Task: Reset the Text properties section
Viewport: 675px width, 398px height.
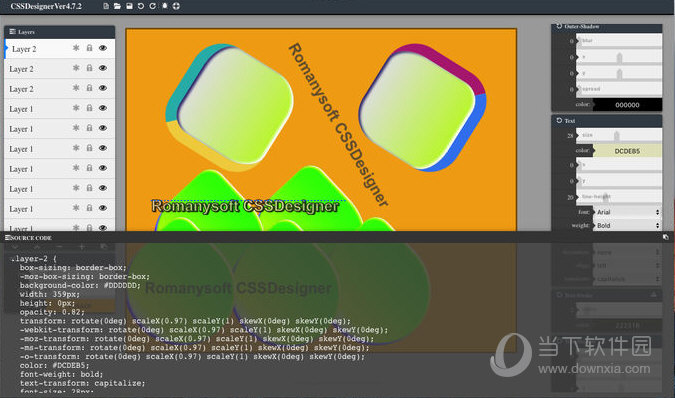Action: [559, 120]
